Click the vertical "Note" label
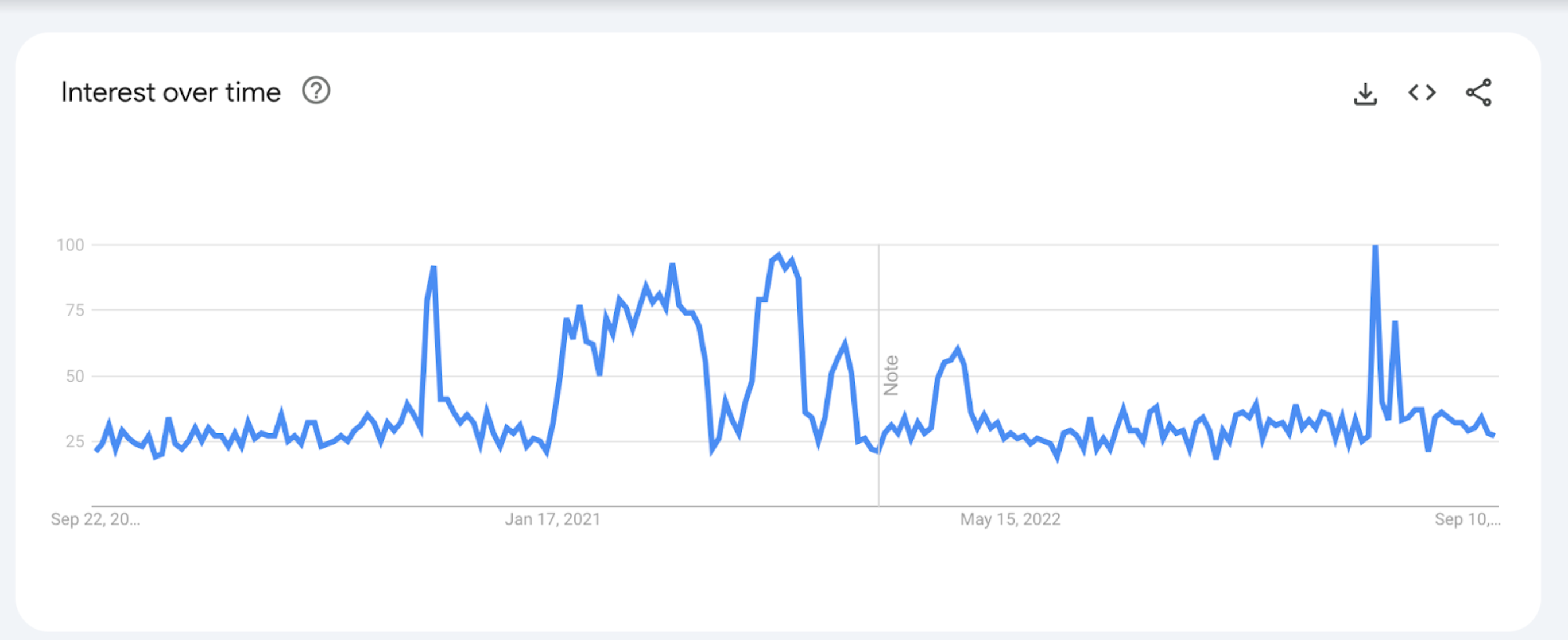This screenshot has width=1568, height=640. 891,375
